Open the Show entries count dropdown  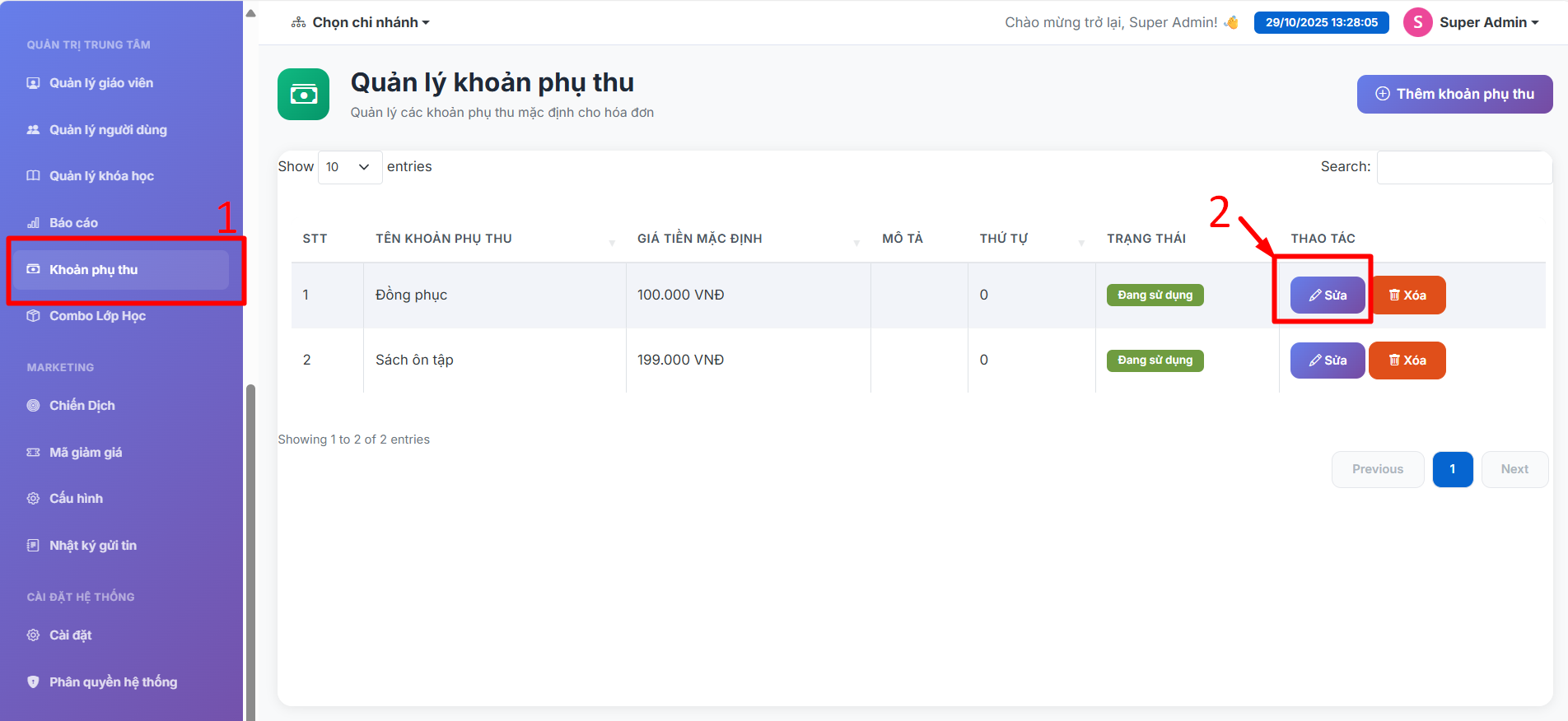(x=349, y=167)
